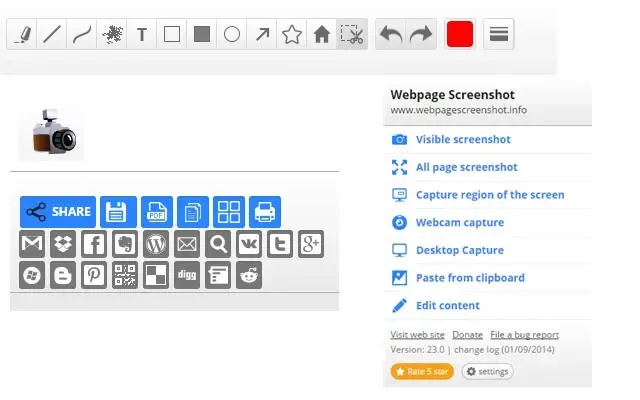
Task: Click the blue SHARE button
Action: click(58, 212)
